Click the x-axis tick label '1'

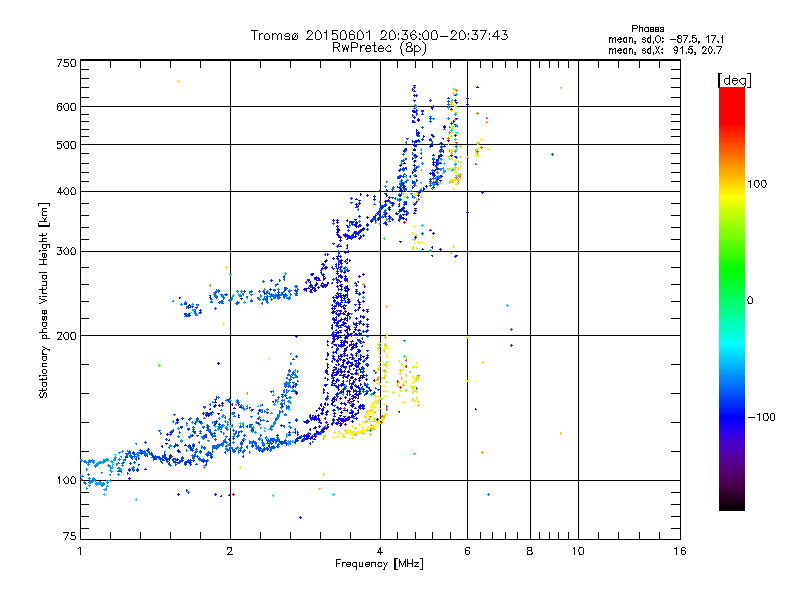tap(80, 551)
